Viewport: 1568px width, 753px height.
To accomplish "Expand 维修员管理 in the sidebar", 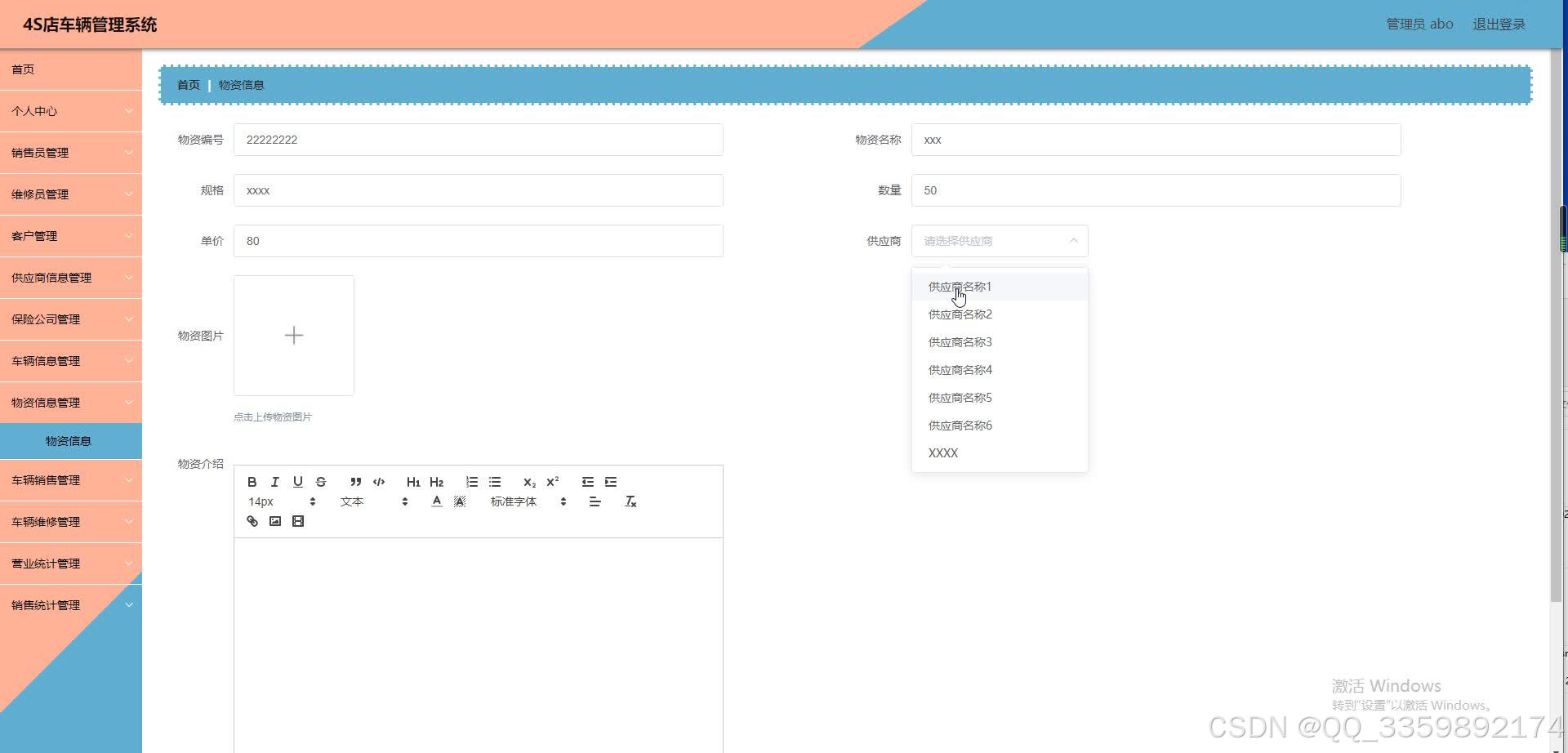I will (71, 194).
